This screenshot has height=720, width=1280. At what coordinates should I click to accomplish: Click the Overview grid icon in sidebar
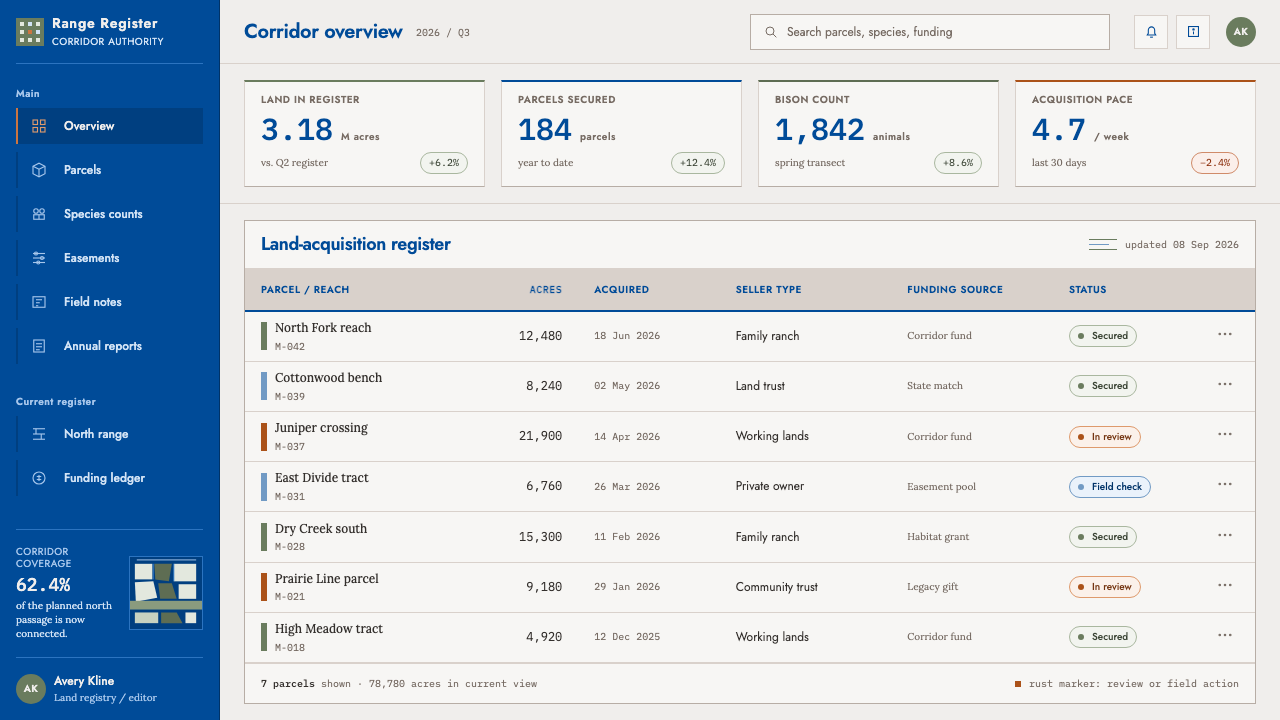coord(39,126)
